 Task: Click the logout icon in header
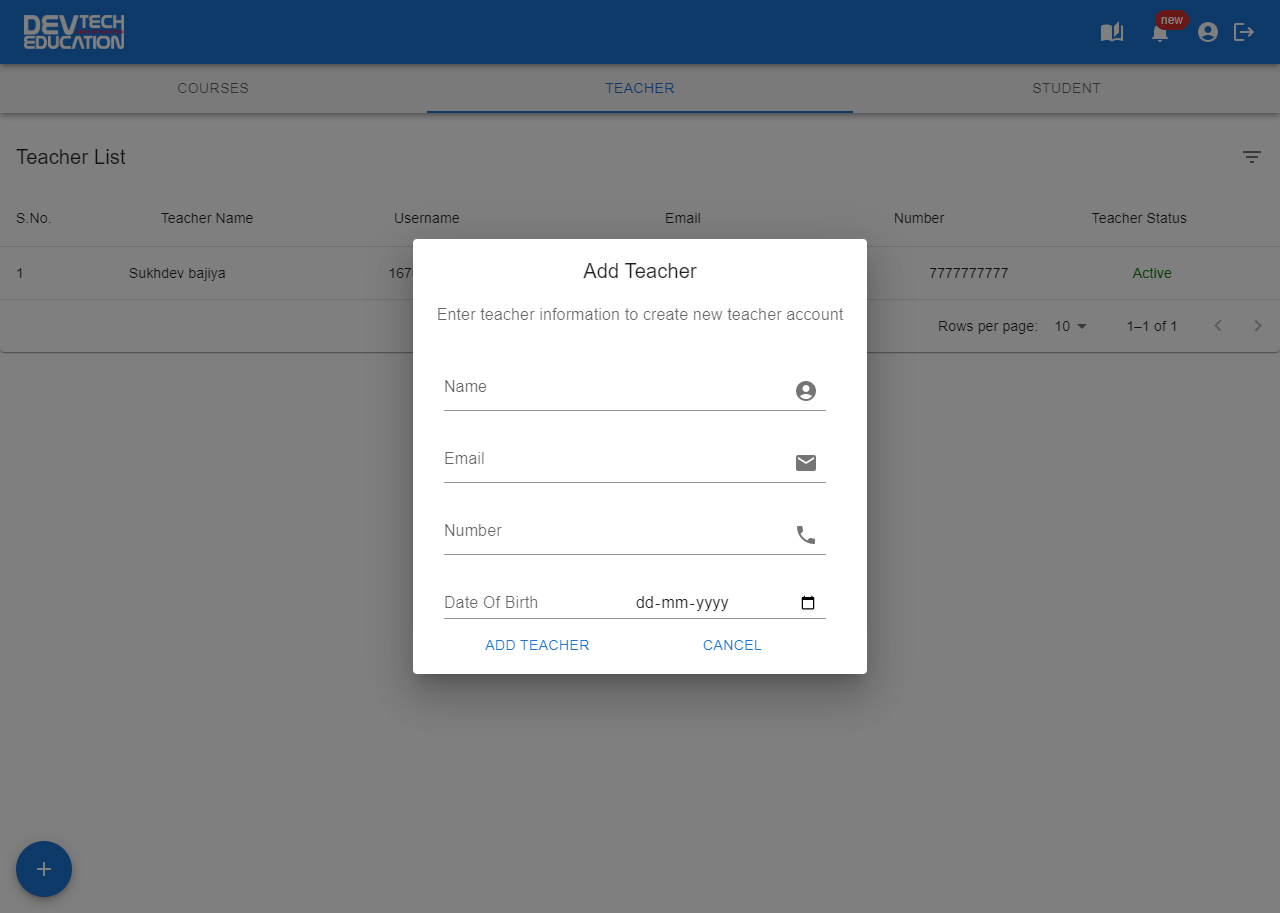coord(1244,32)
